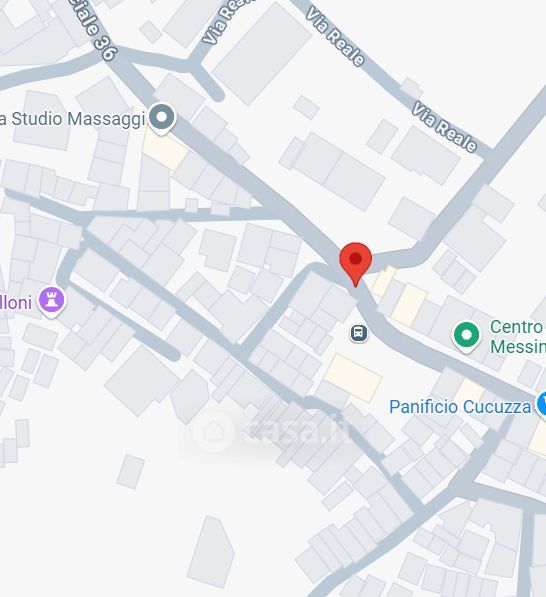Screen dimensions: 546x597
Task: Select the cut-off Via Reale label at top
Action: pos(227,21)
